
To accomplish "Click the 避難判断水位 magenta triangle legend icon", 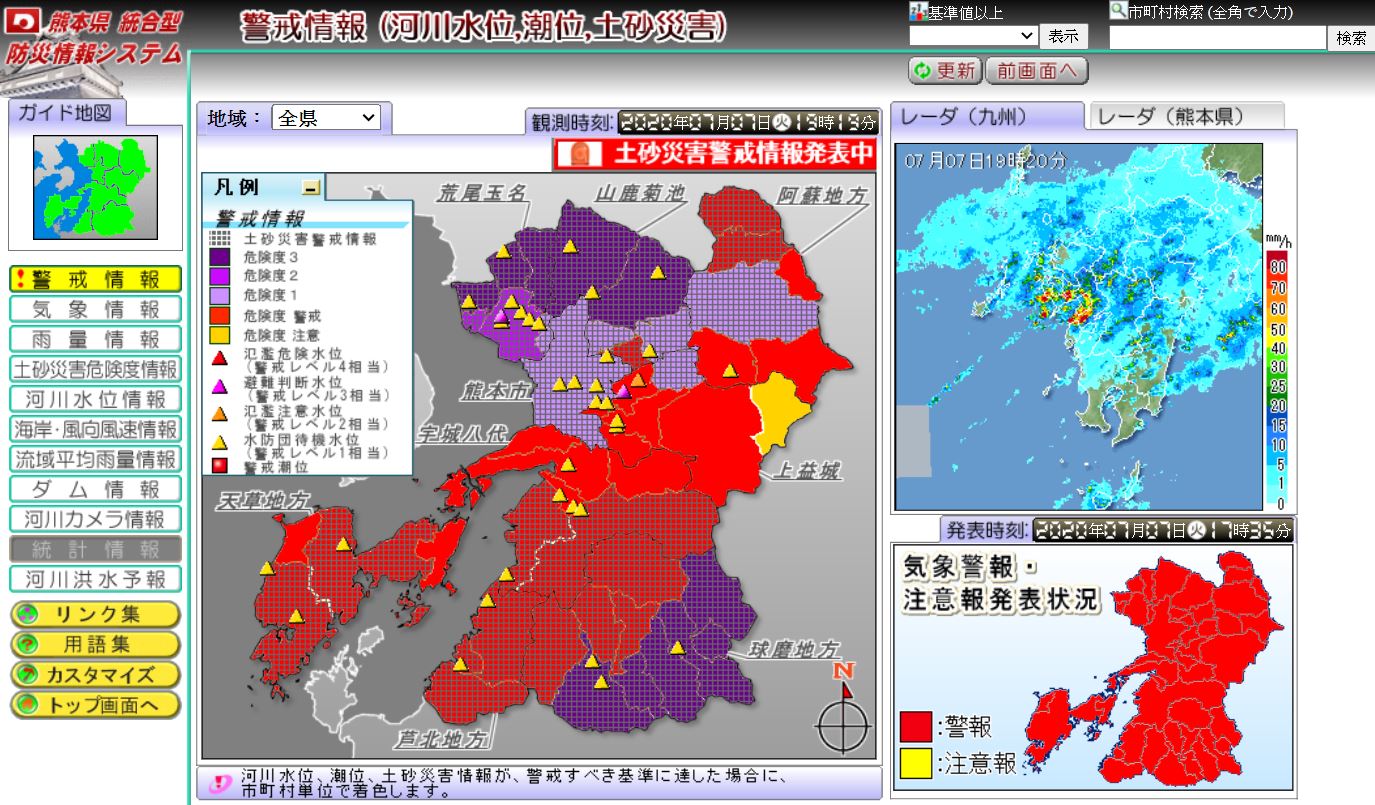I will click(220, 387).
